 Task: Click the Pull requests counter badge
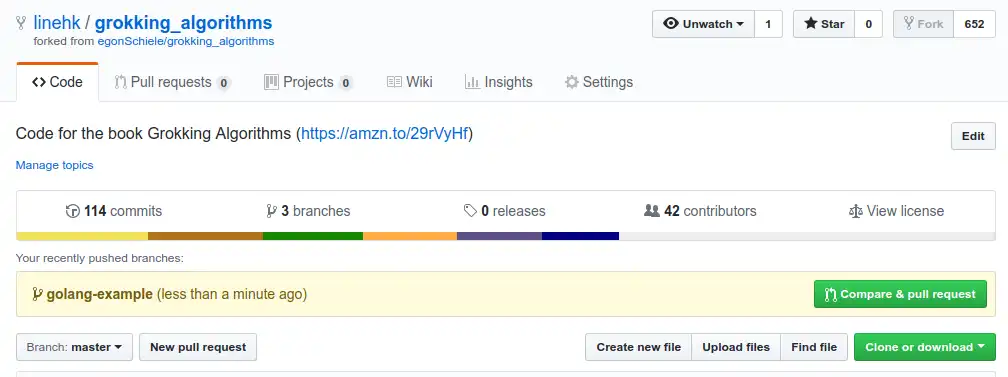[223, 83]
